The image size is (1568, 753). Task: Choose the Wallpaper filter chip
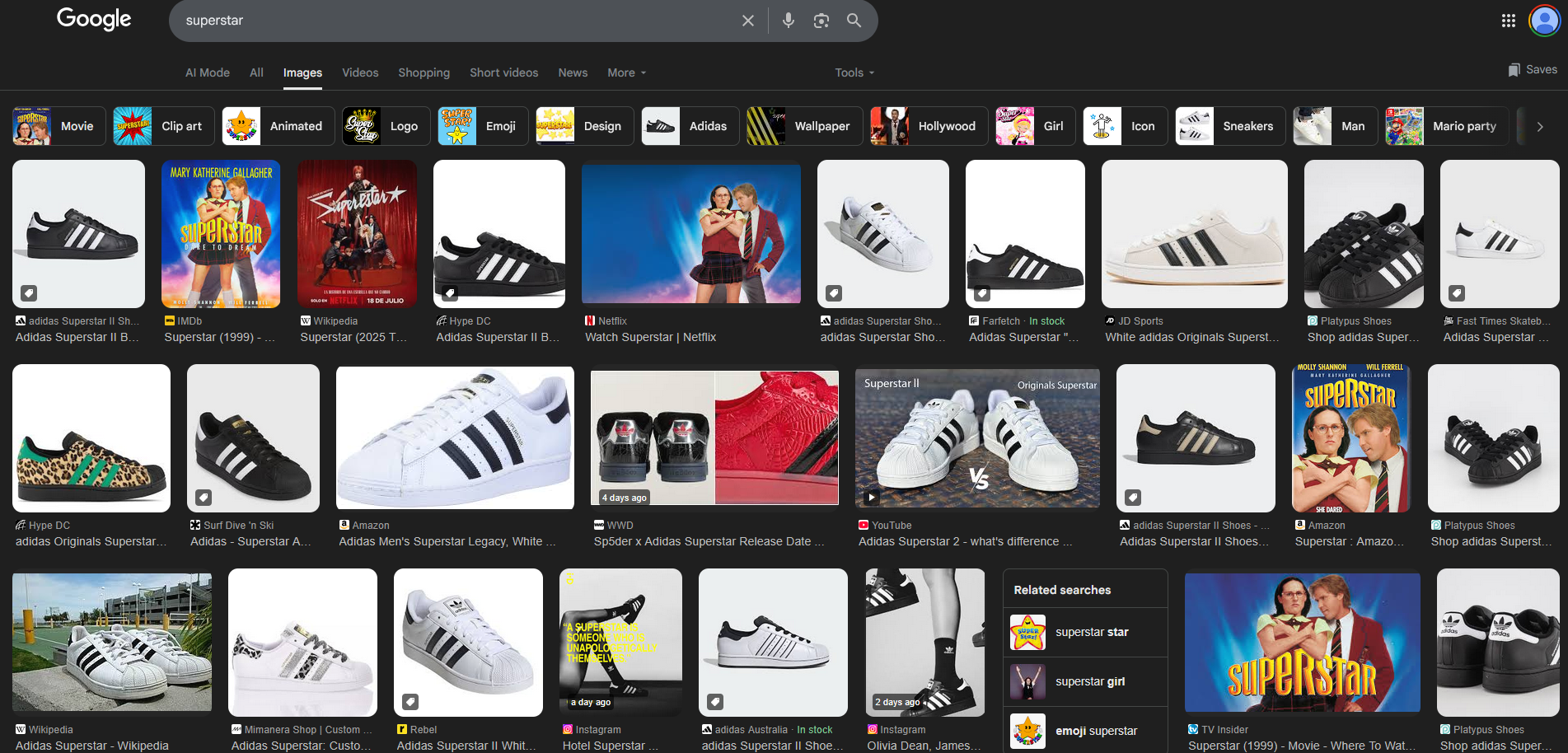click(x=805, y=126)
